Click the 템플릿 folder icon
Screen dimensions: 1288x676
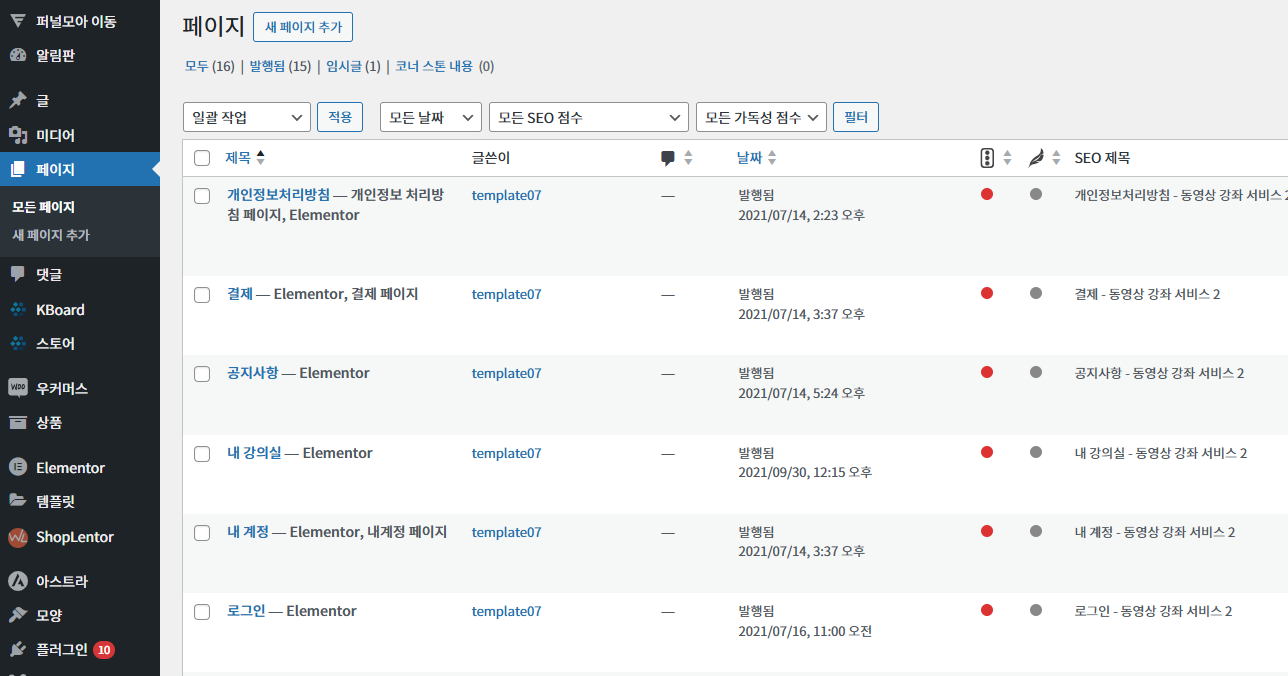coord(17,501)
